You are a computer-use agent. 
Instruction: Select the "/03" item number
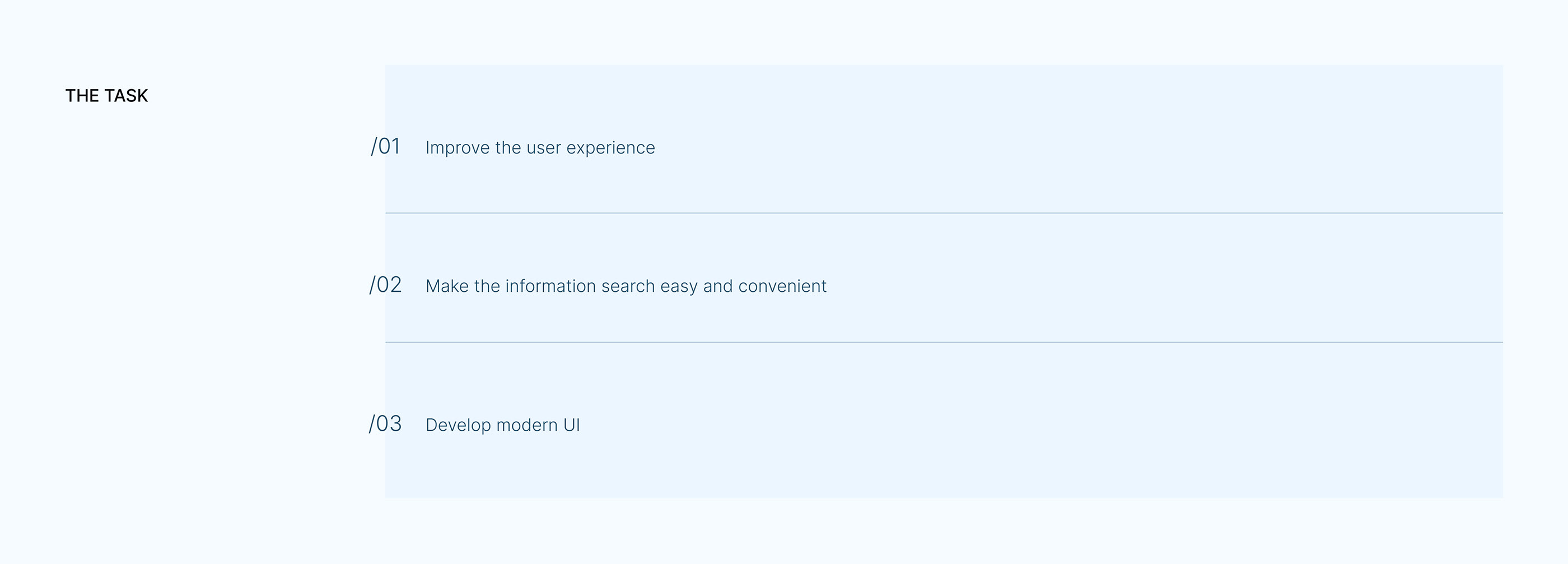pyautogui.click(x=385, y=424)
